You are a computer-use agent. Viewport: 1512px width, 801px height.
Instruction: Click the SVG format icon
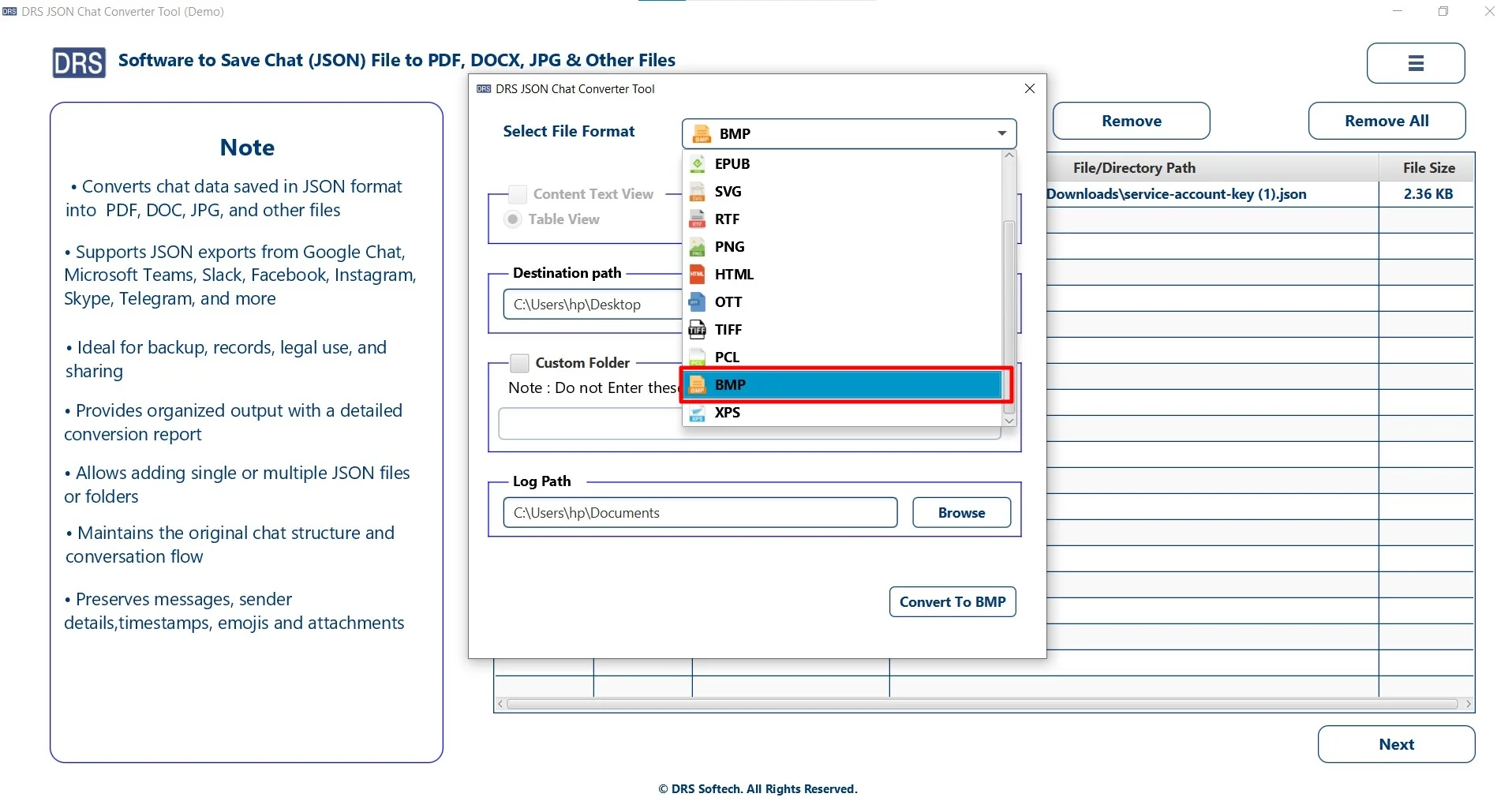click(x=698, y=192)
